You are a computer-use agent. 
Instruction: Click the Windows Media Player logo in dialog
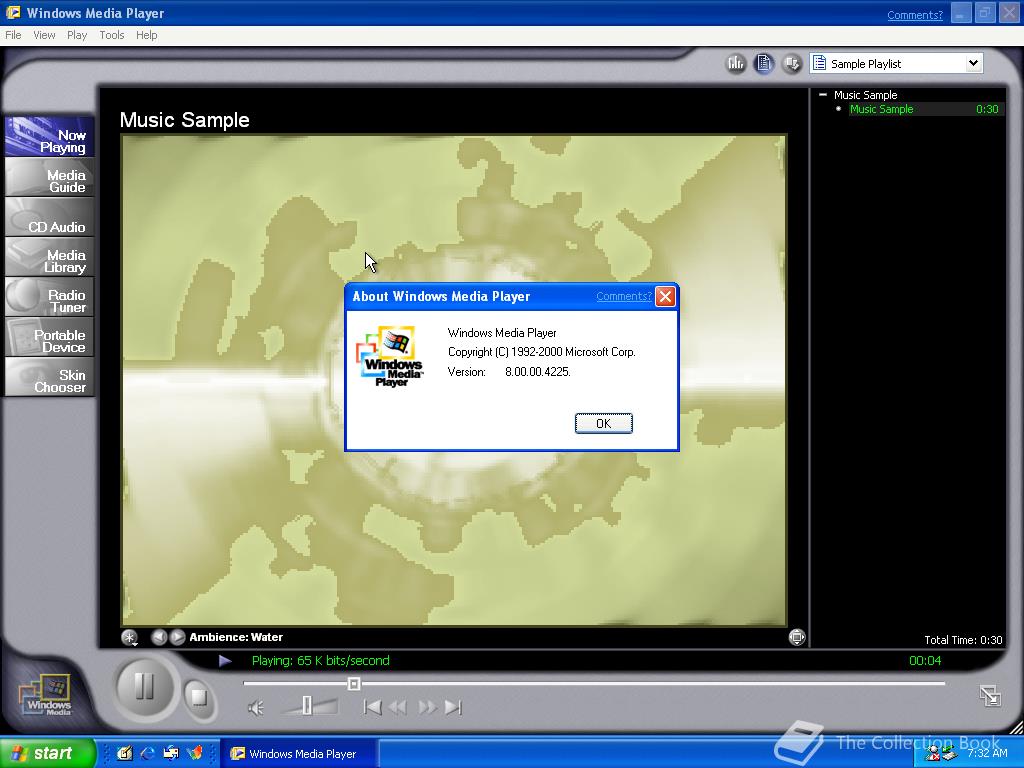(389, 356)
